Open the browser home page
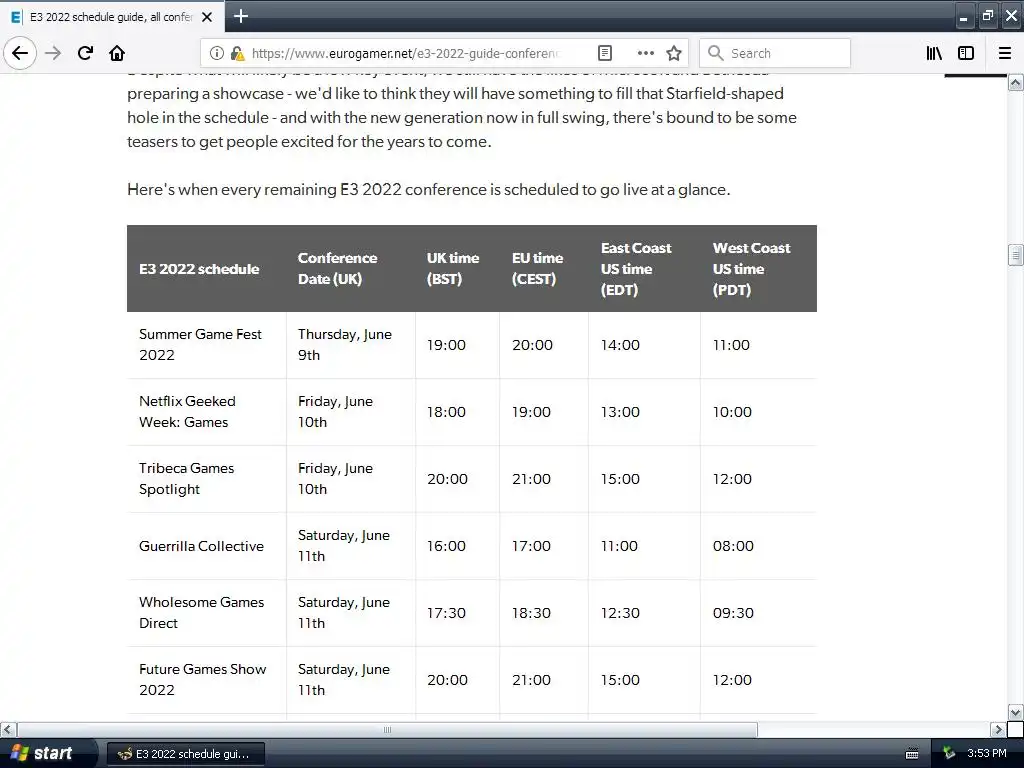Image resolution: width=1024 pixels, height=768 pixels. (x=117, y=53)
